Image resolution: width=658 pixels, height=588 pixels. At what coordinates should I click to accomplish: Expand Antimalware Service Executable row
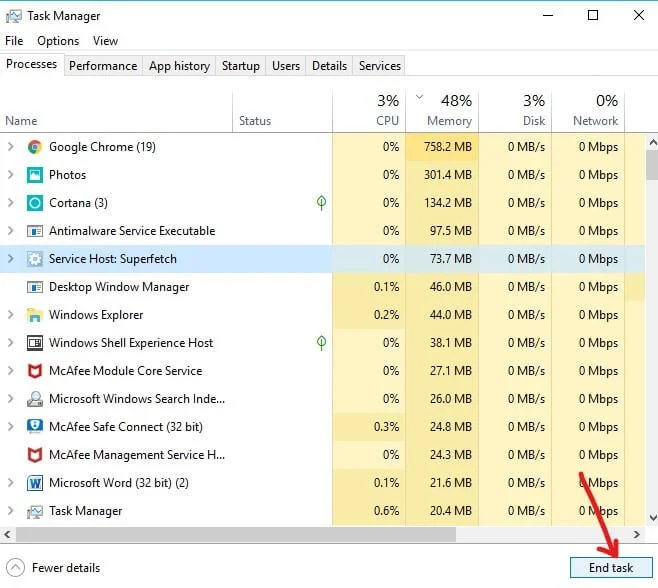pos(11,231)
